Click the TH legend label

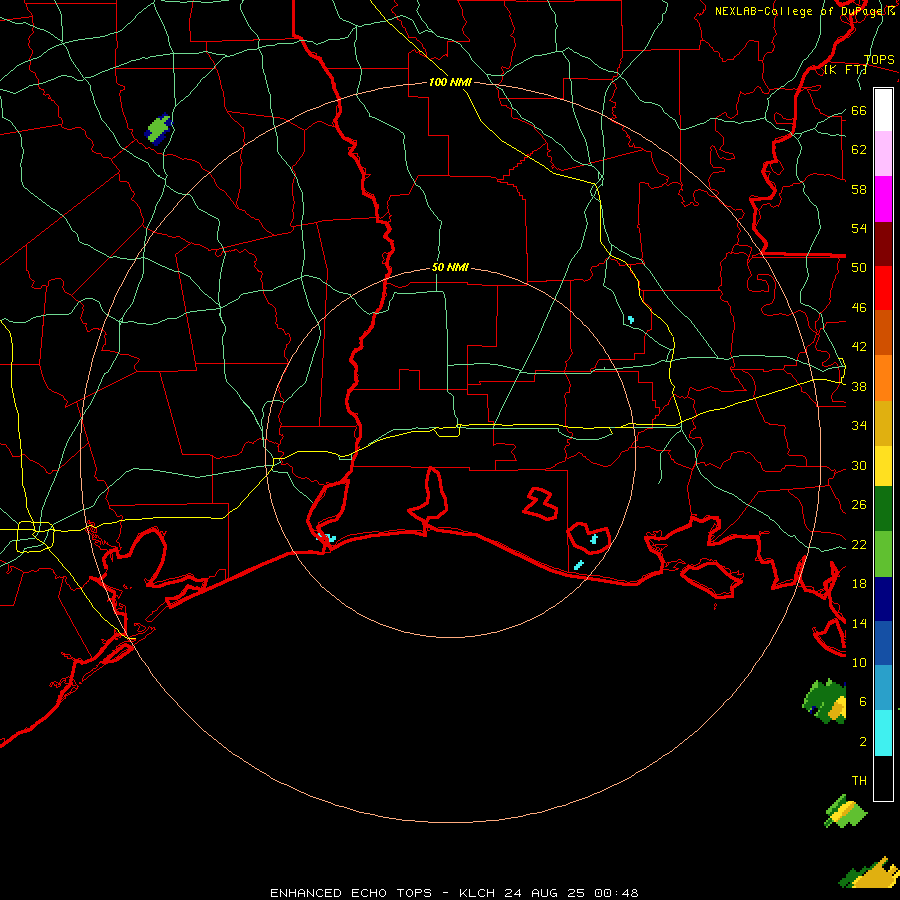pyautogui.click(x=859, y=780)
